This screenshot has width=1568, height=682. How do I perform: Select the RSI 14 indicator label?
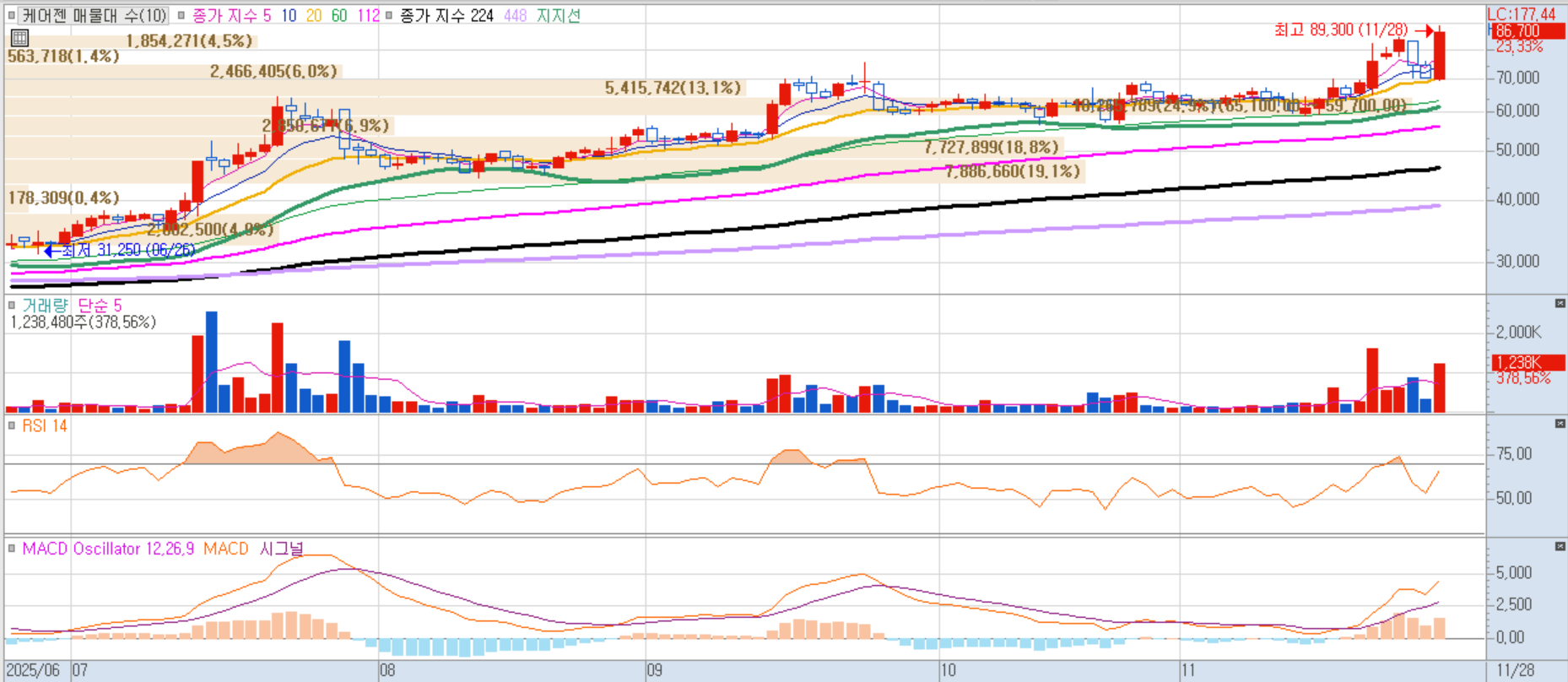[x=45, y=425]
